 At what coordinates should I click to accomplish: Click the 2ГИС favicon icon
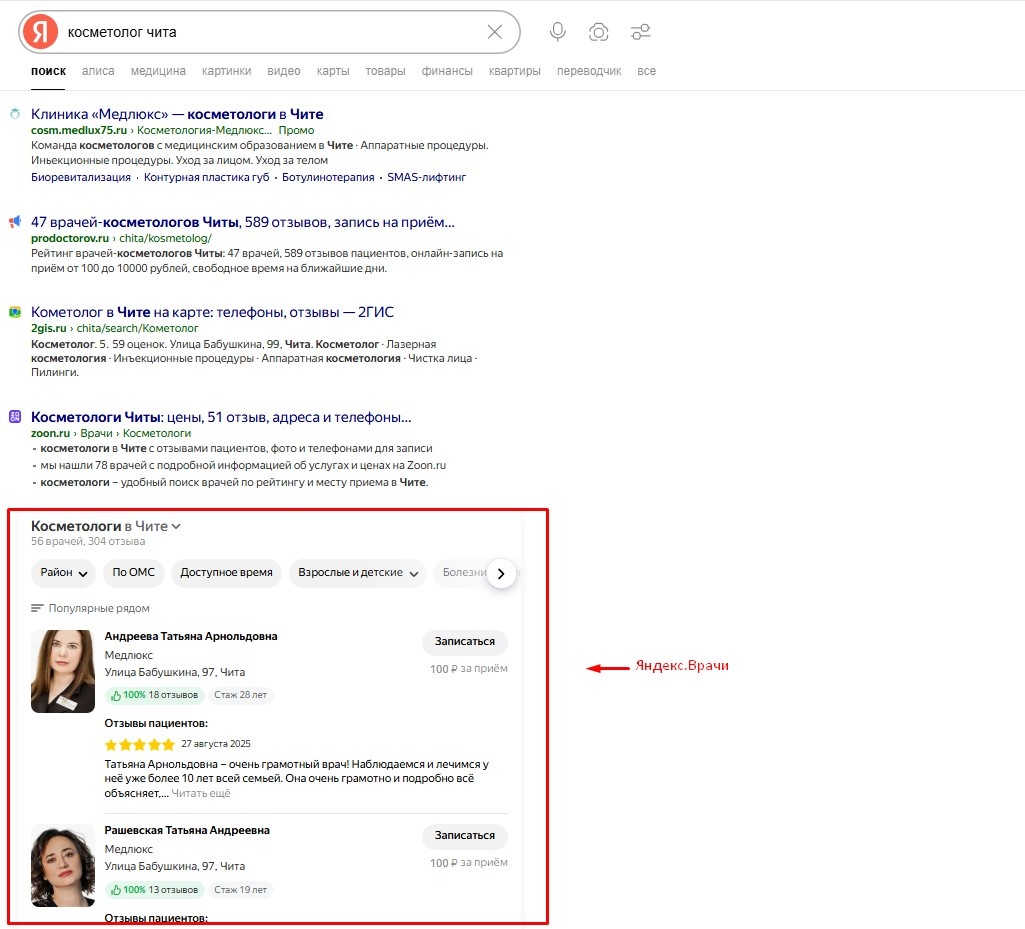[x=14, y=312]
